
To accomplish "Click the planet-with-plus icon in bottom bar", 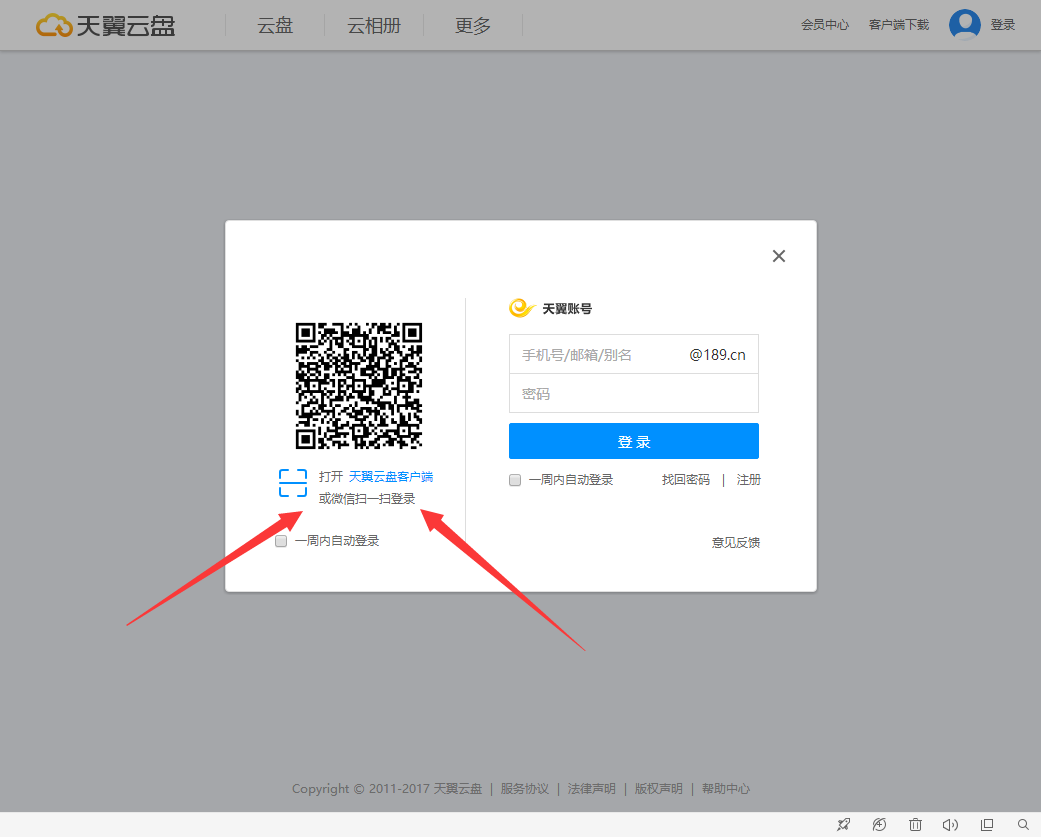I will coord(879,824).
